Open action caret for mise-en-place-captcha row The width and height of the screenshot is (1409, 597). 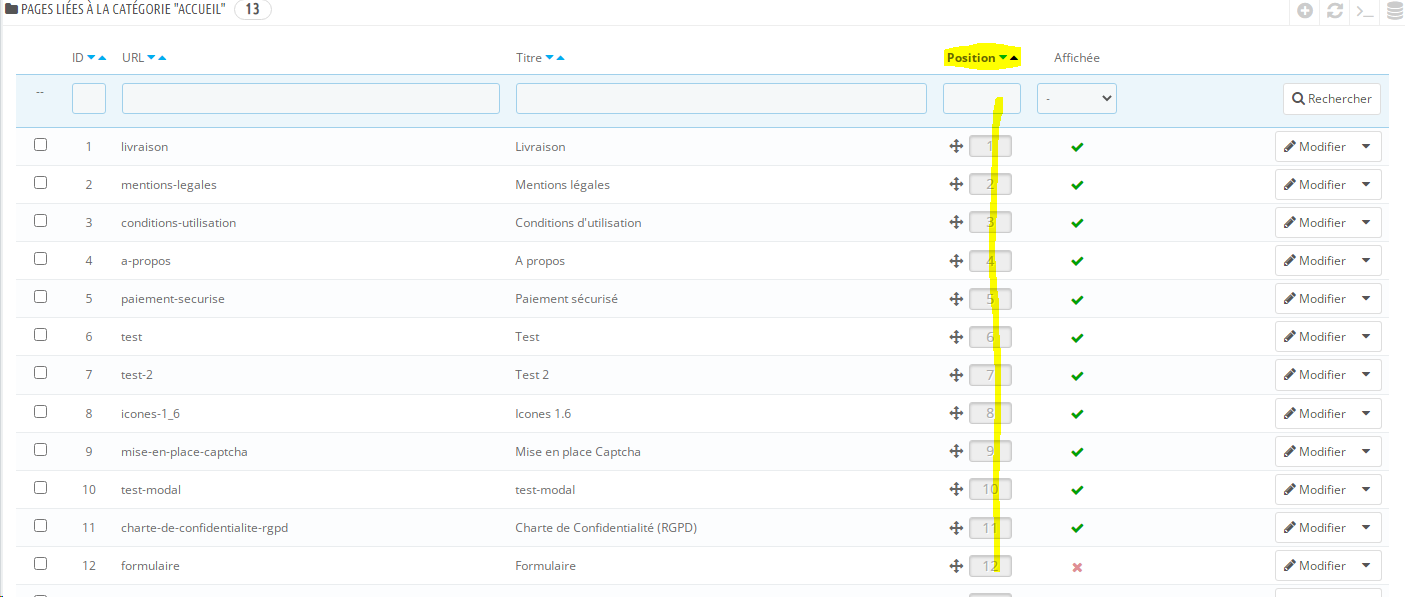click(x=1367, y=452)
